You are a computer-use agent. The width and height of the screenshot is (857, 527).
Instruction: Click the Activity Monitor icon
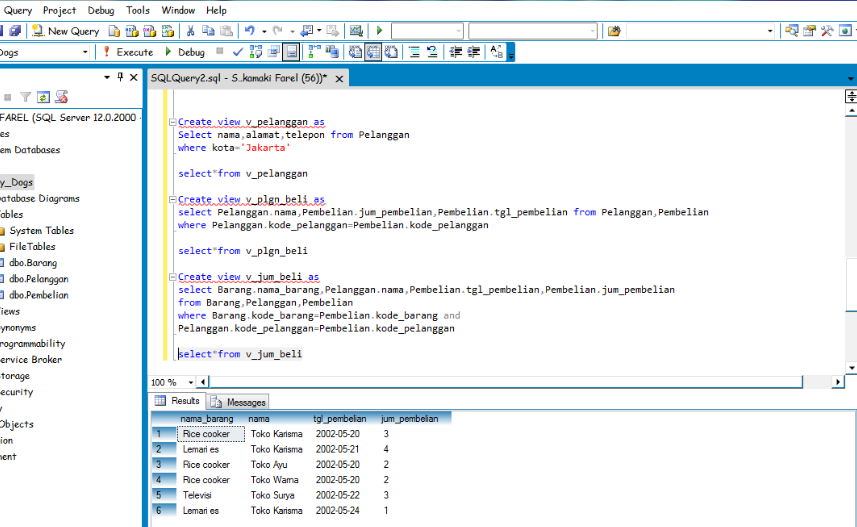coord(356,31)
